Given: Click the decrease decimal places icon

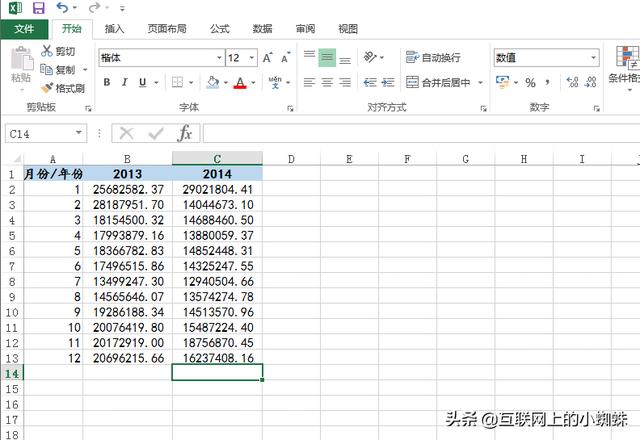Looking at the screenshot, I should [591, 82].
